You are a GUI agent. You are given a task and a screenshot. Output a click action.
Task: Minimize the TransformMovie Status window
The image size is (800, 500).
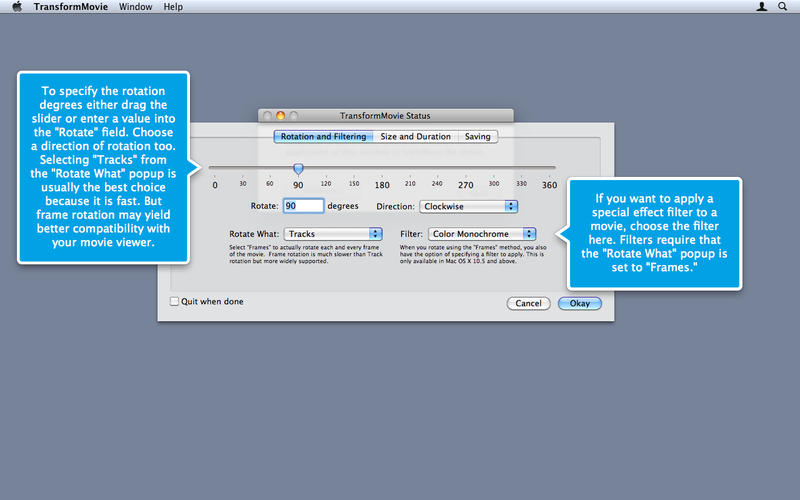(x=280, y=116)
